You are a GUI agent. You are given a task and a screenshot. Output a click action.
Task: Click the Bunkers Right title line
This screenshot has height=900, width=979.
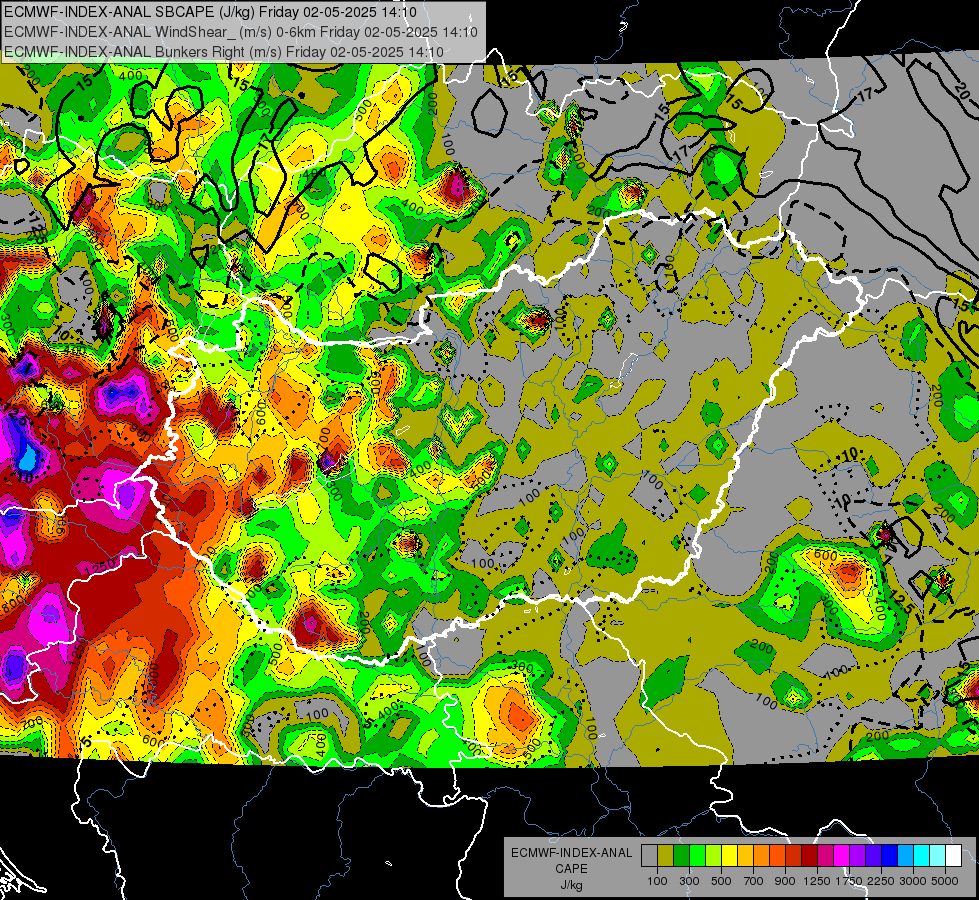tap(224, 52)
